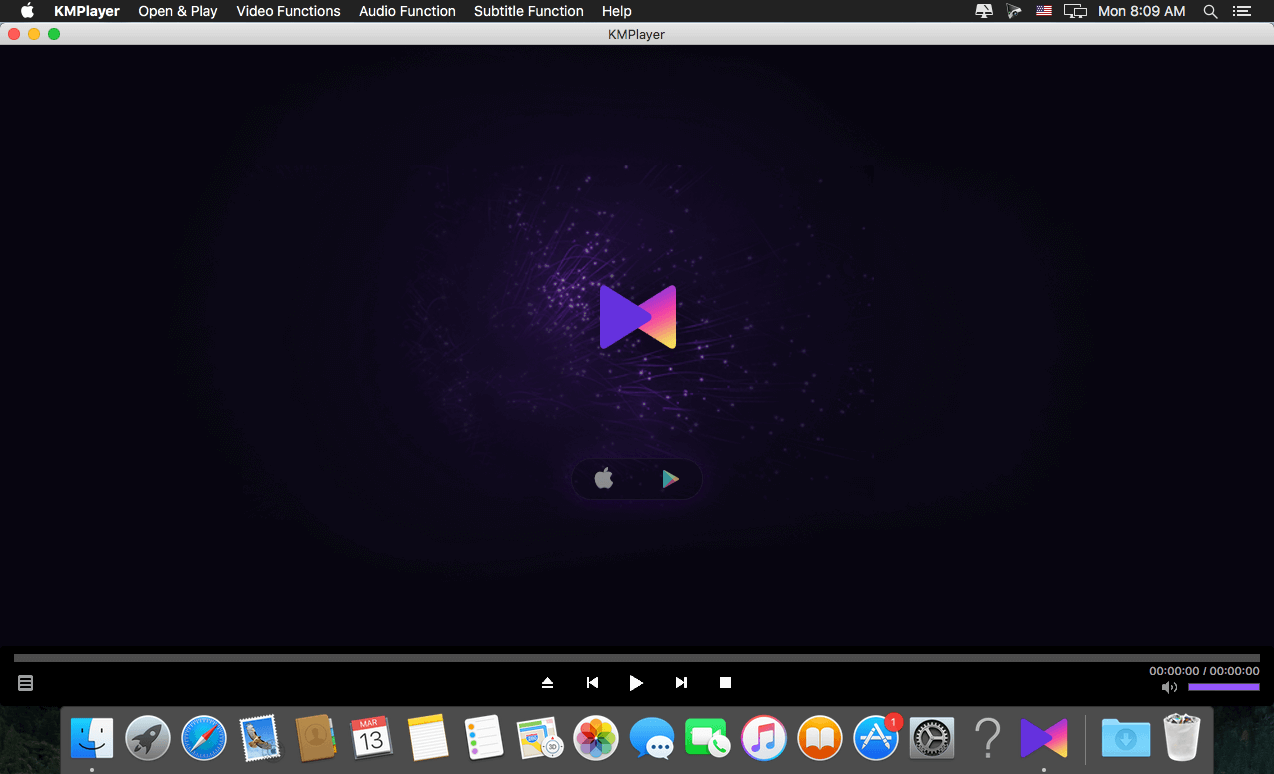Image resolution: width=1274 pixels, height=774 pixels.
Task: Click the displays icon in menu bar
Action: (1075, 11)
